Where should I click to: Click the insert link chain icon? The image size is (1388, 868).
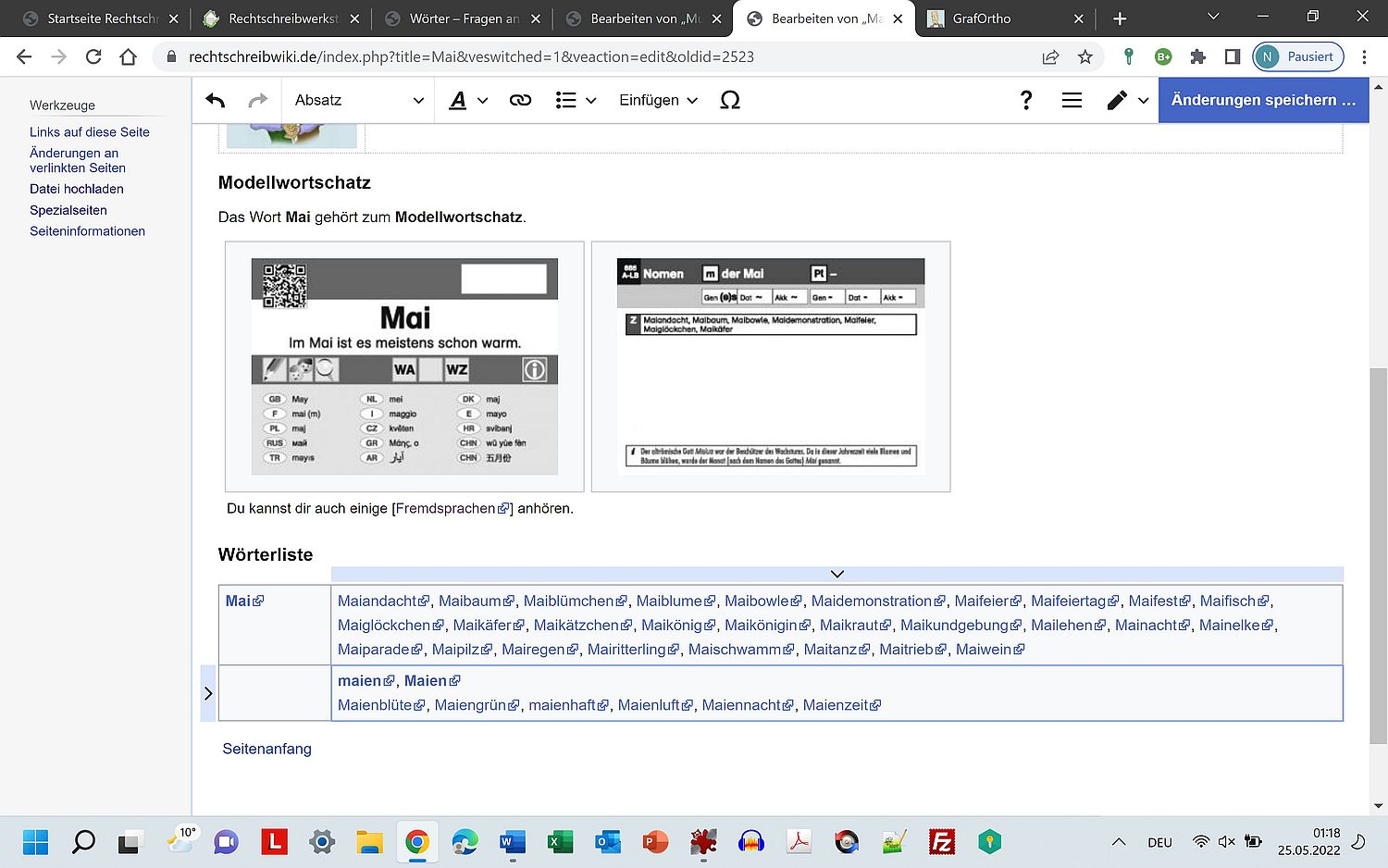(x=520, y=100)
